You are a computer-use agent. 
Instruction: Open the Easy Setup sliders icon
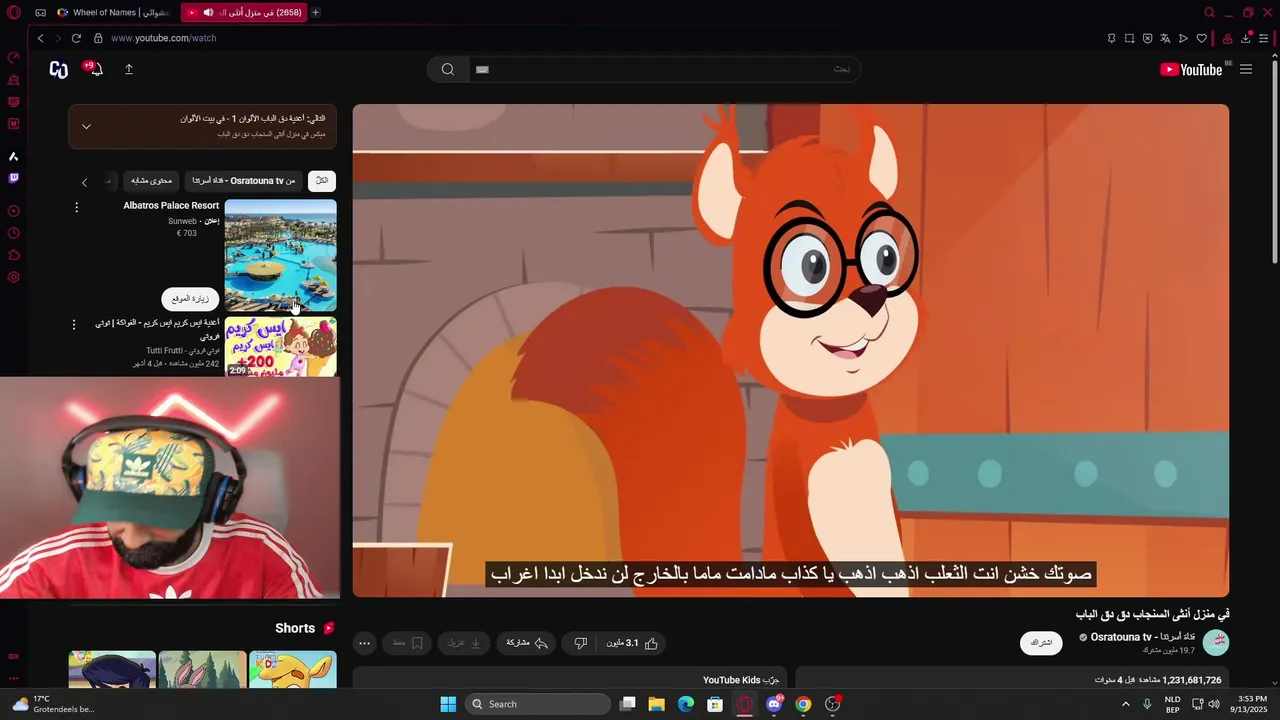[1264, 38]
